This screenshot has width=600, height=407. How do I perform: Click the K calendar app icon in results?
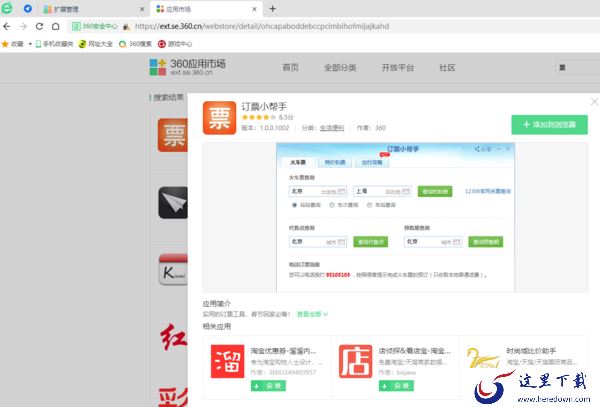pyautogui.click(x=173, y=270)
